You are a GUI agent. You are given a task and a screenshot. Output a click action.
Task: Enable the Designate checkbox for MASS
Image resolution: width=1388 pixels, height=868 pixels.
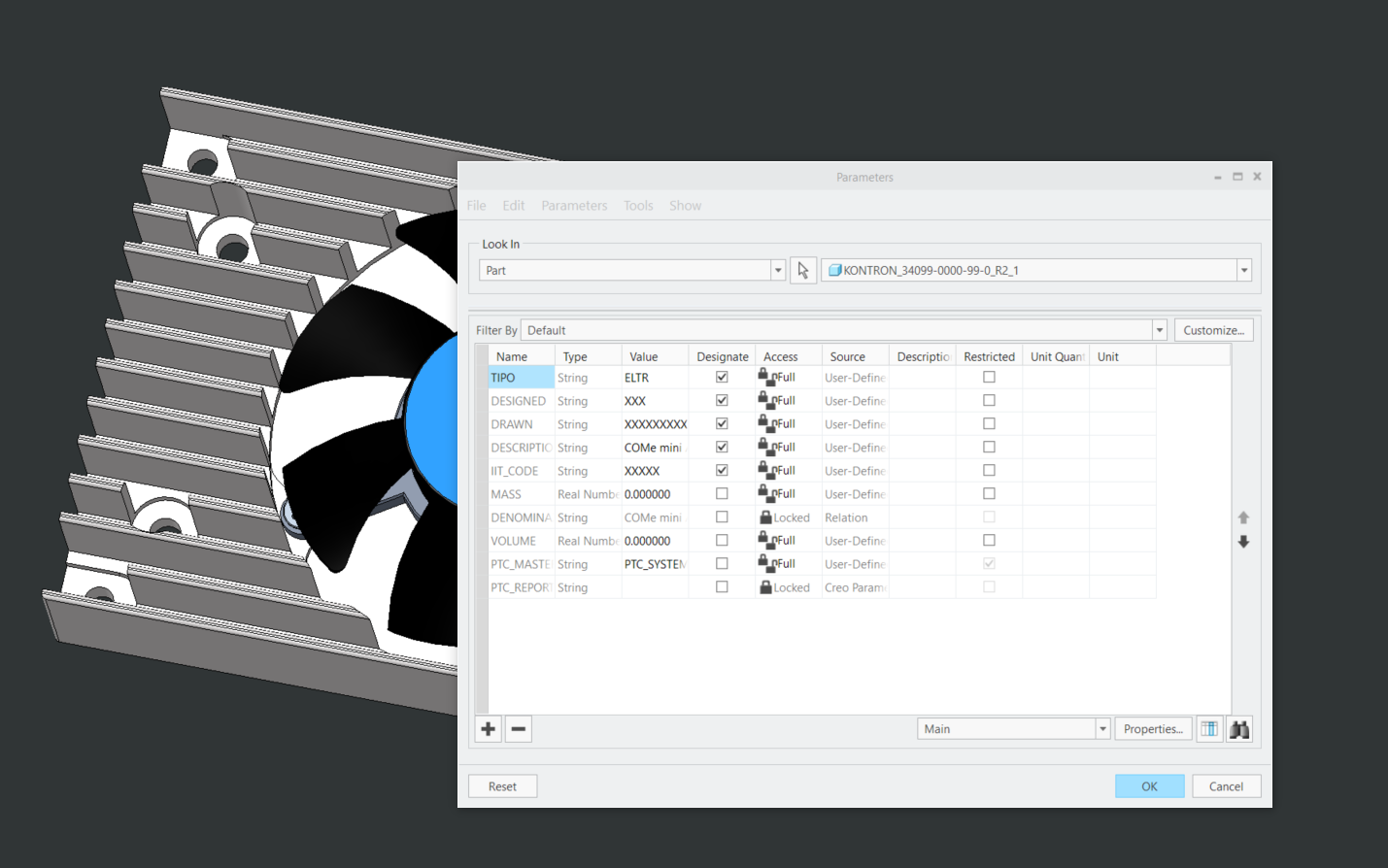[722, 493]
